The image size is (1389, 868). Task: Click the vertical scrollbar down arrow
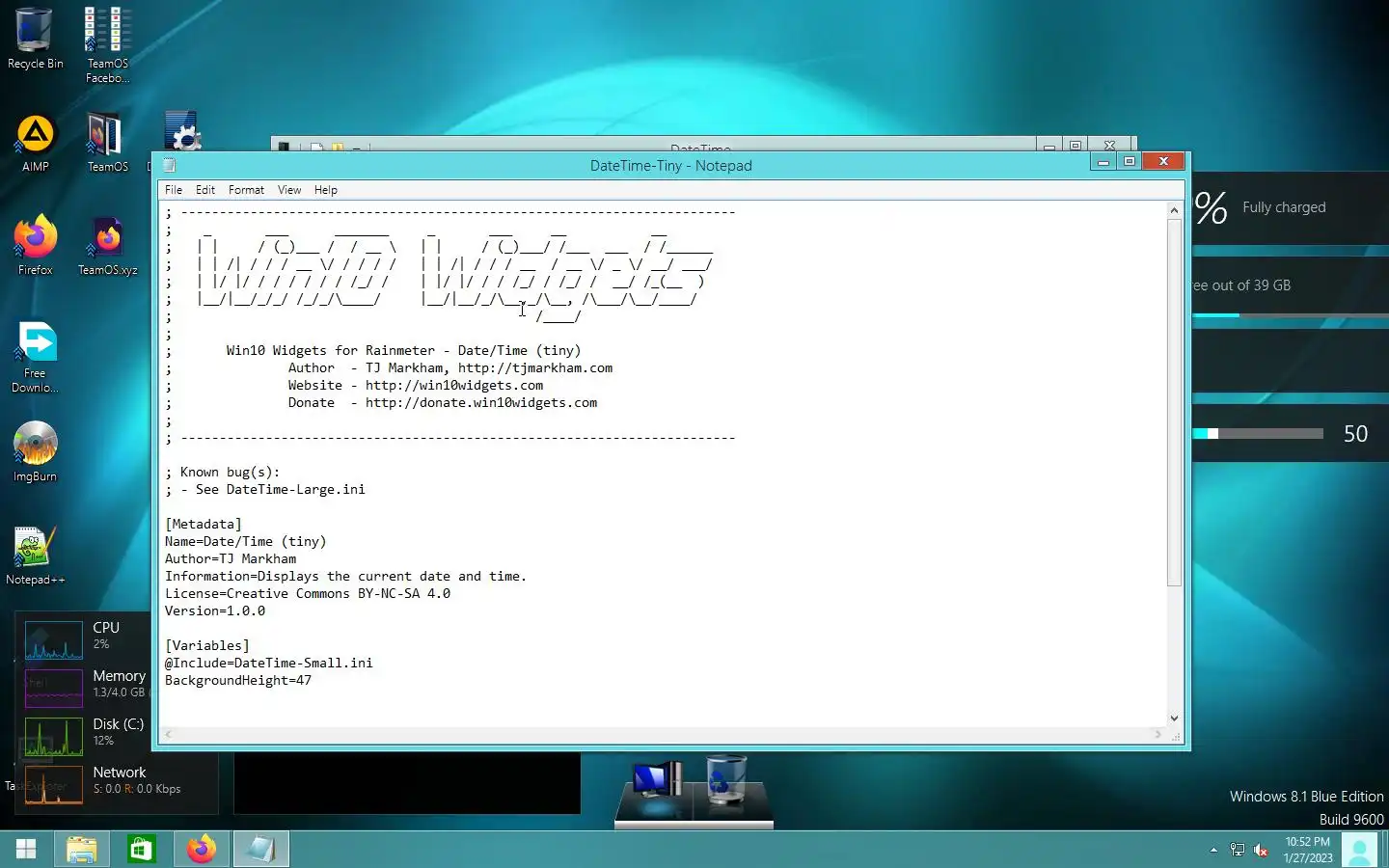[x=1174, y=719]
